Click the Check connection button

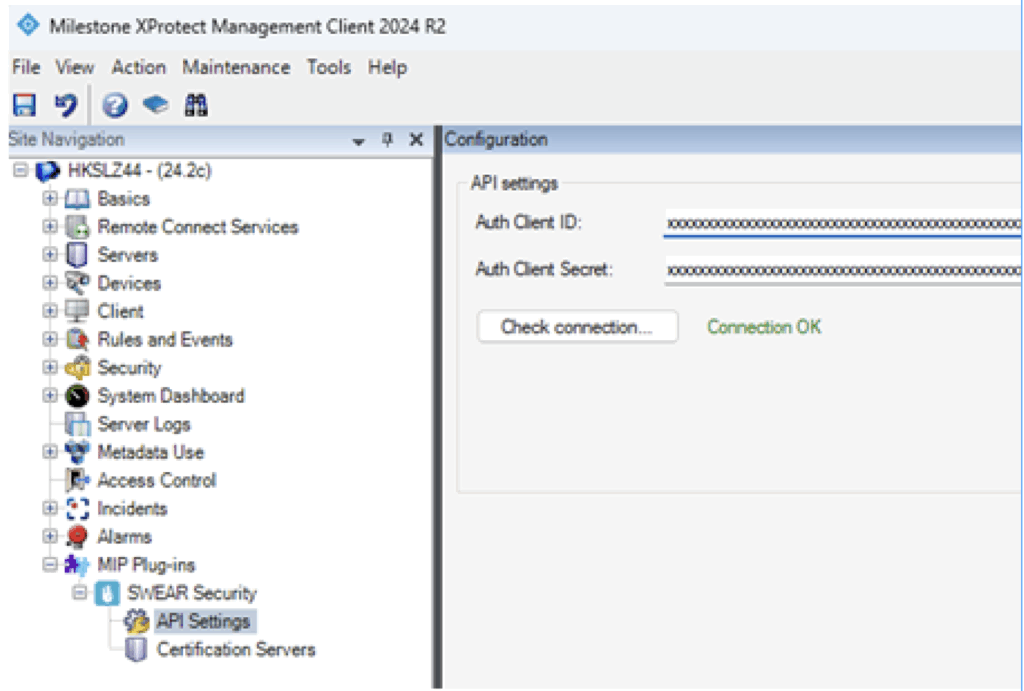(x=577, y=327)
